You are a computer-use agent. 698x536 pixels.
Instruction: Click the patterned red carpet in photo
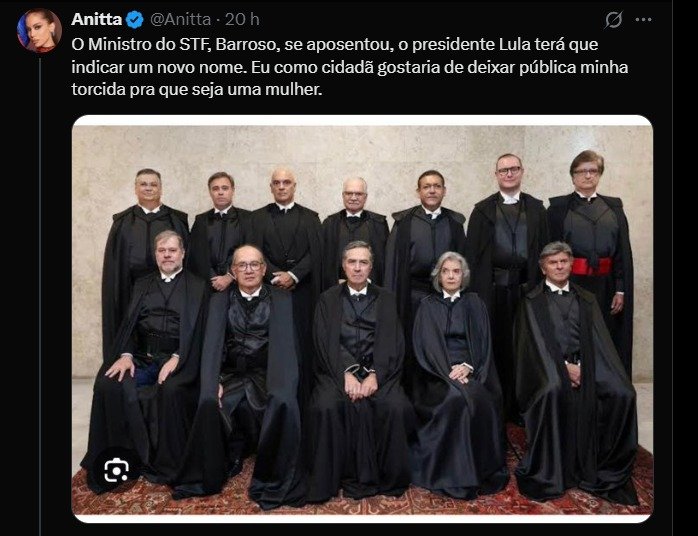pos(362,496)
